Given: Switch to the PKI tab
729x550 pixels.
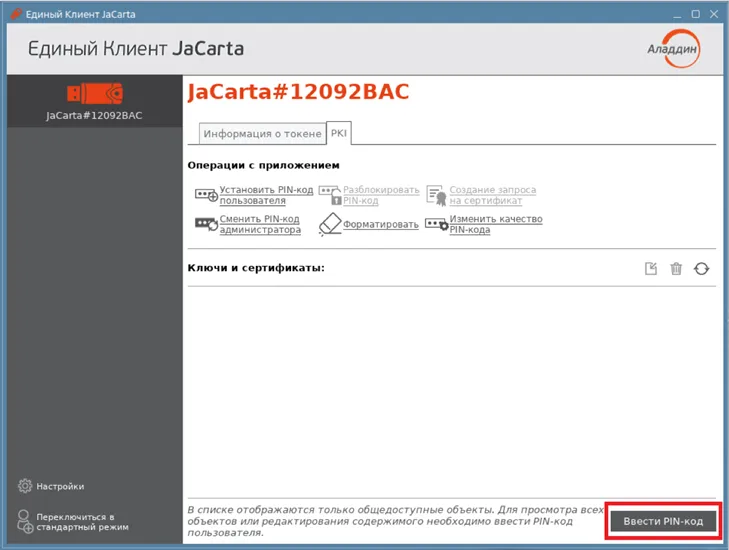Looking at the screenshot, I should coord(339,133).
